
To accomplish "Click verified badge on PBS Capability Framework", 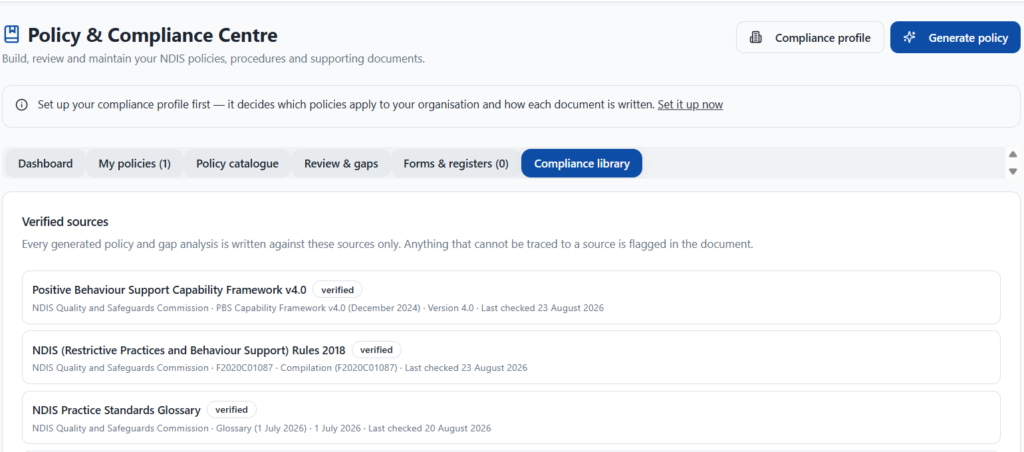I will pyautogui.click(x=337, y=289).
